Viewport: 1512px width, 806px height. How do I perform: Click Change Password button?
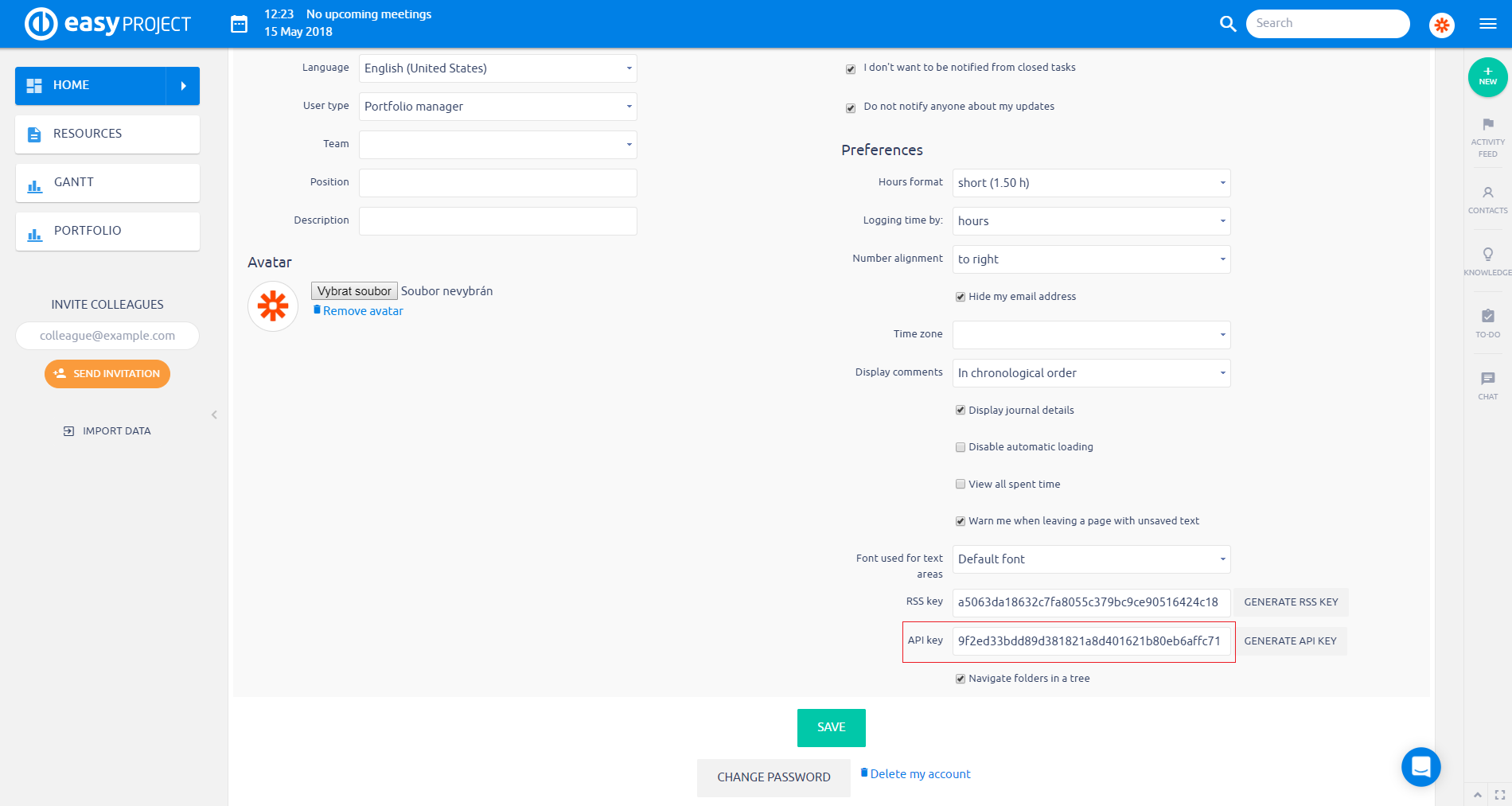coord(774,777)
